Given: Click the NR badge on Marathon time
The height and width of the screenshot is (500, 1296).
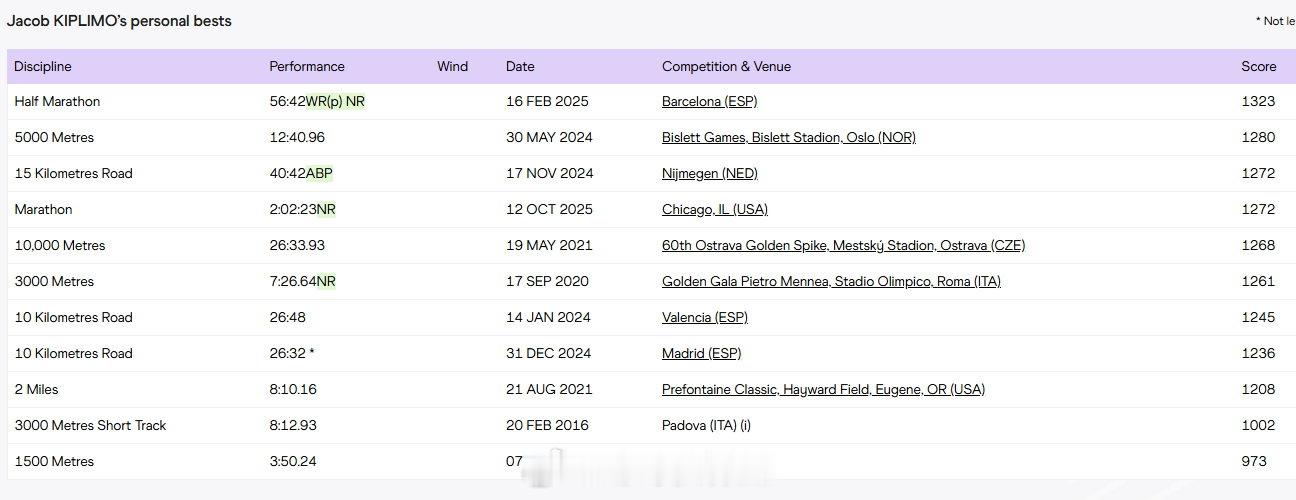Looking at the screenshot, I should (x=326, y=209).
